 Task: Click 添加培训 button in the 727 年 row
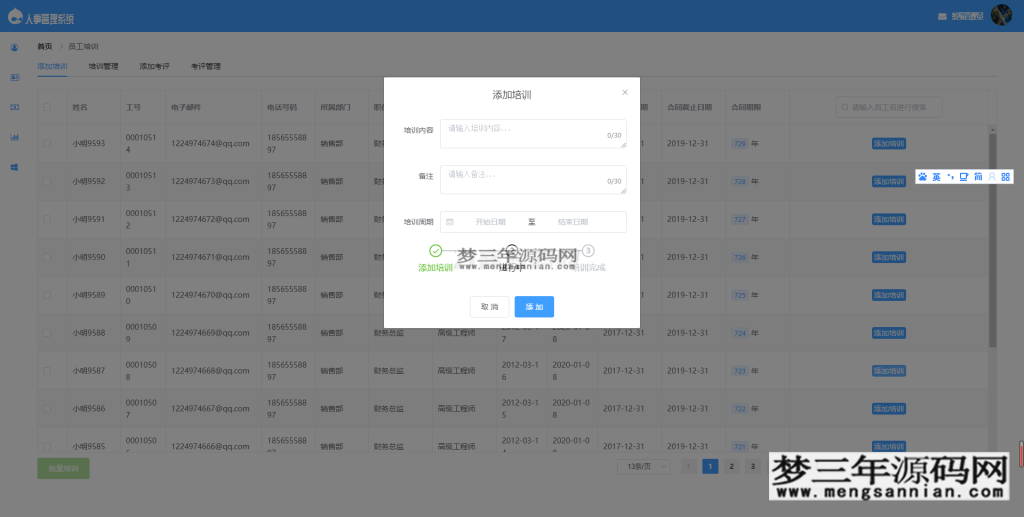pos(889,219)
